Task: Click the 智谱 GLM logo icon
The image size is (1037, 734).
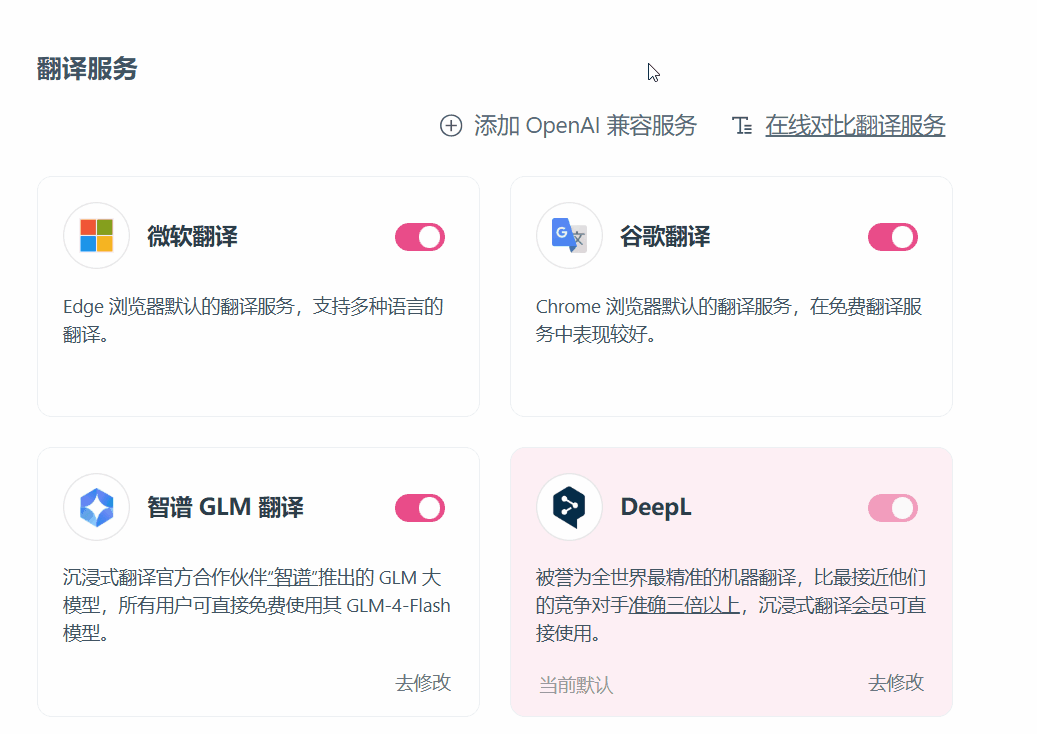Action: tap(97, 507)
